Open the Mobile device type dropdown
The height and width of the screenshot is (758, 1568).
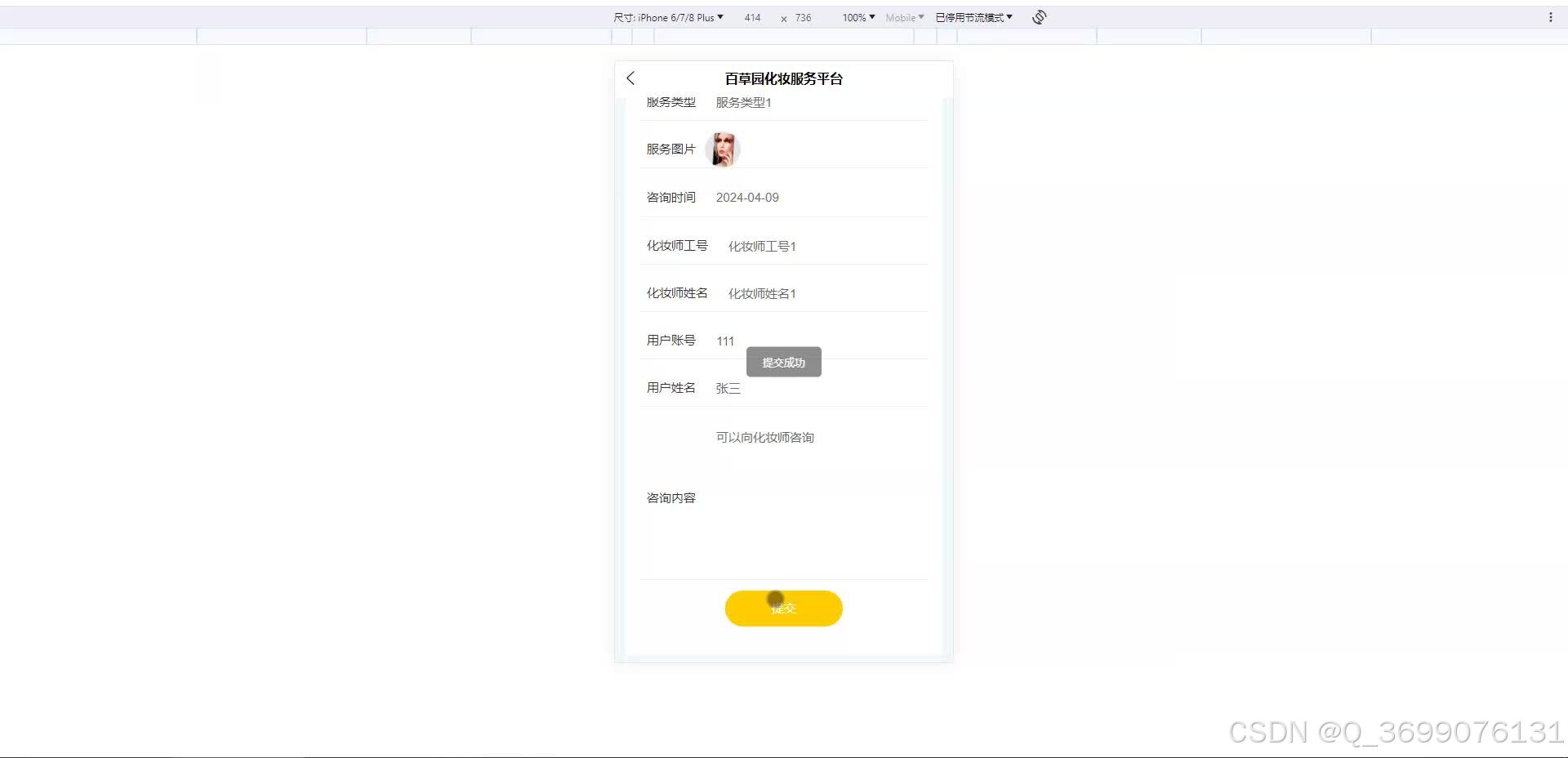(x=903, y=17)
